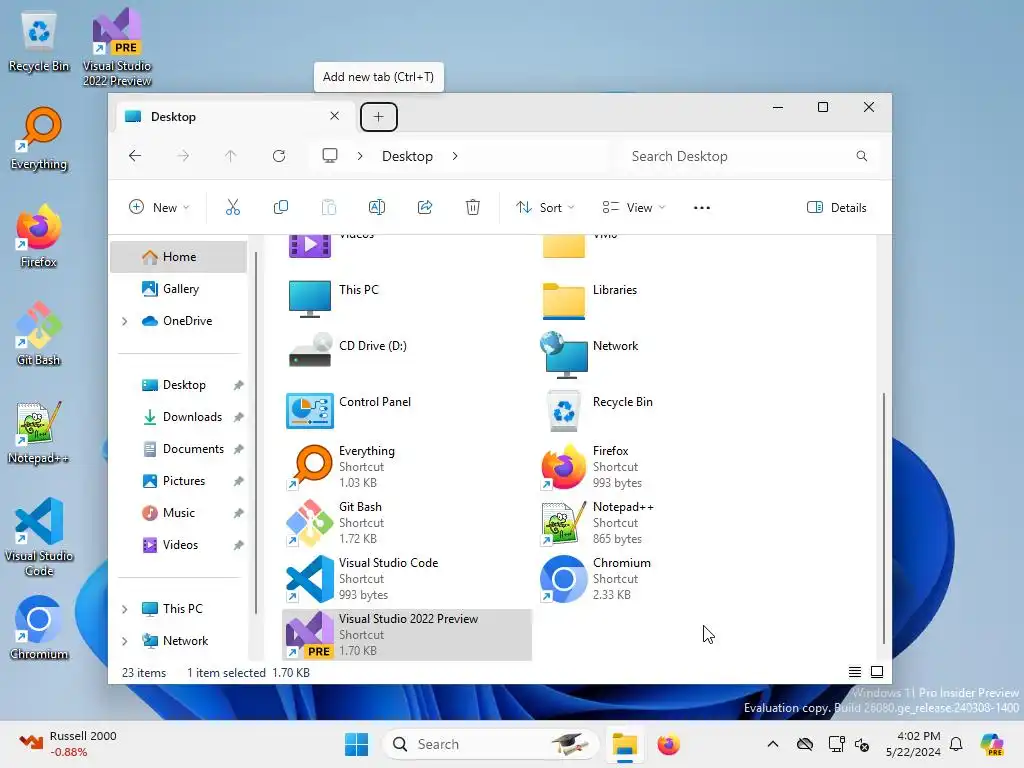Click the search magnifier in Search Desktop
Viewport: 1024px width, 768px height.
862,156
